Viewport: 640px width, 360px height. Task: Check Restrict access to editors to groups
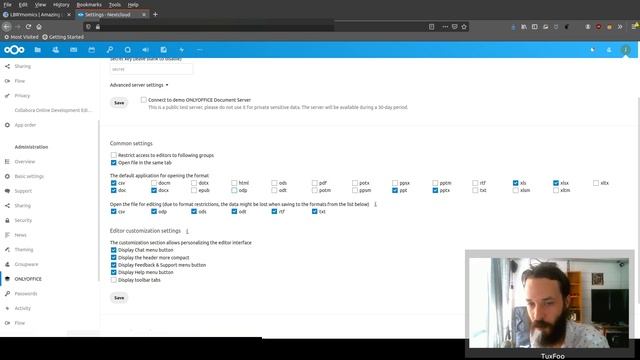click(x=113, y=155)
